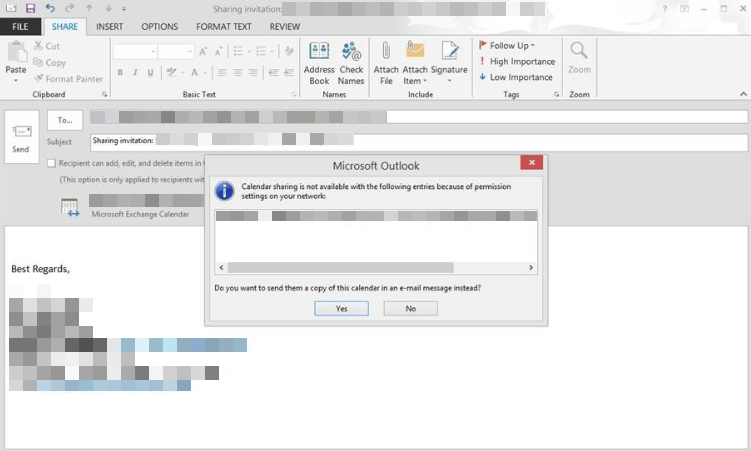Viewport: 751px width, 451px height.
Task: Open the Attach Item dropdown
Action: pos(415,63)
